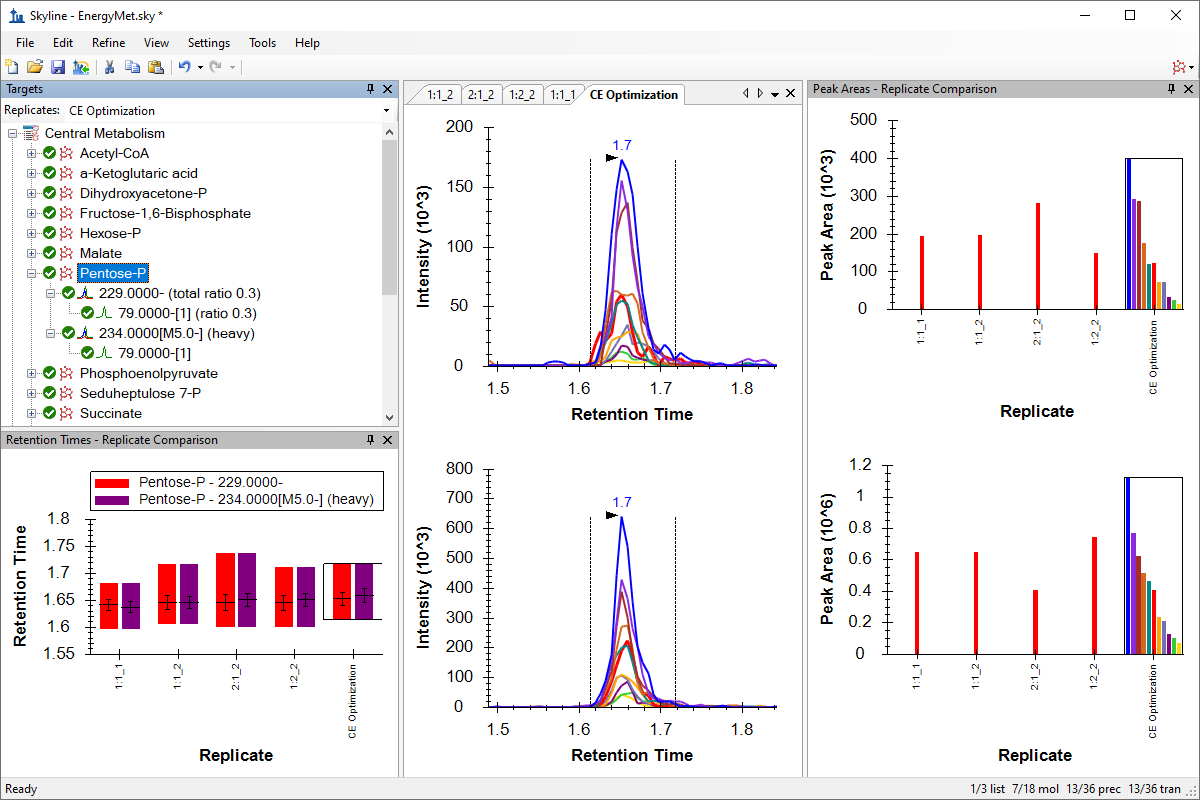The height and width of the screenshot is (800, 1200).
Task: Click the Targets tree vertical scrollbar
Action: pyautogui.click(x=390, y=250)
